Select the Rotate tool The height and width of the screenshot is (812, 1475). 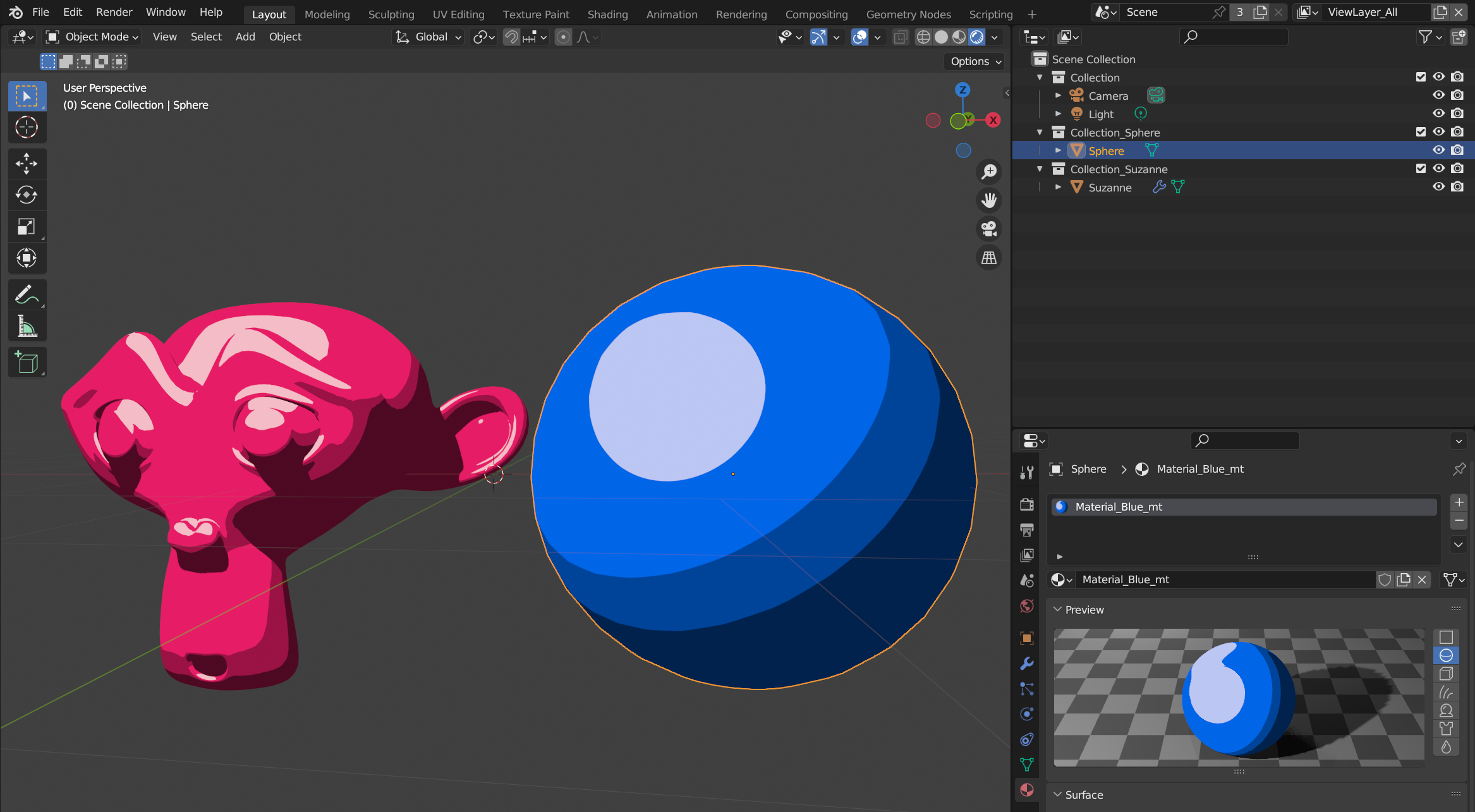click(27, 195)
